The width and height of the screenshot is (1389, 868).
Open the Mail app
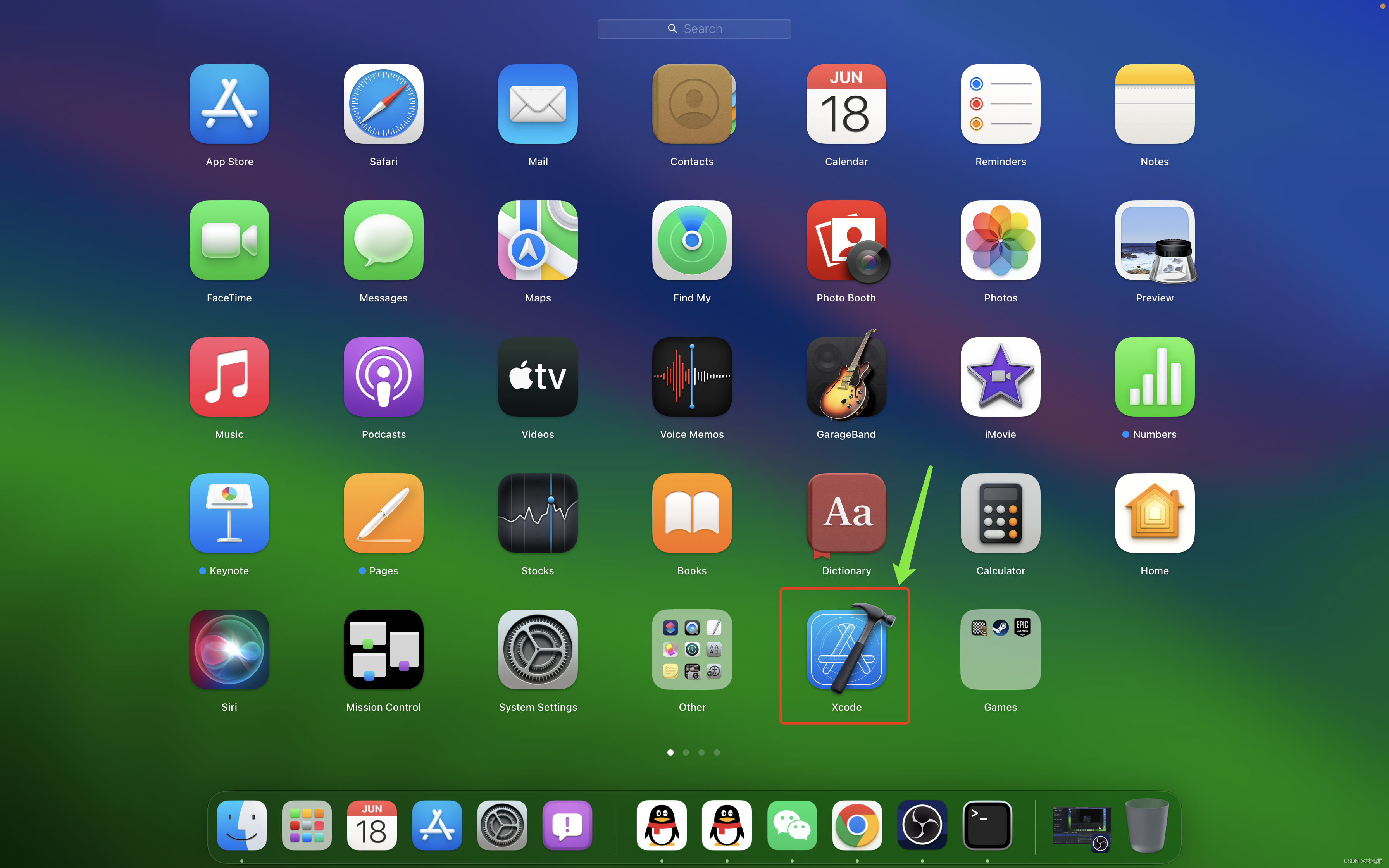point(538,104)
